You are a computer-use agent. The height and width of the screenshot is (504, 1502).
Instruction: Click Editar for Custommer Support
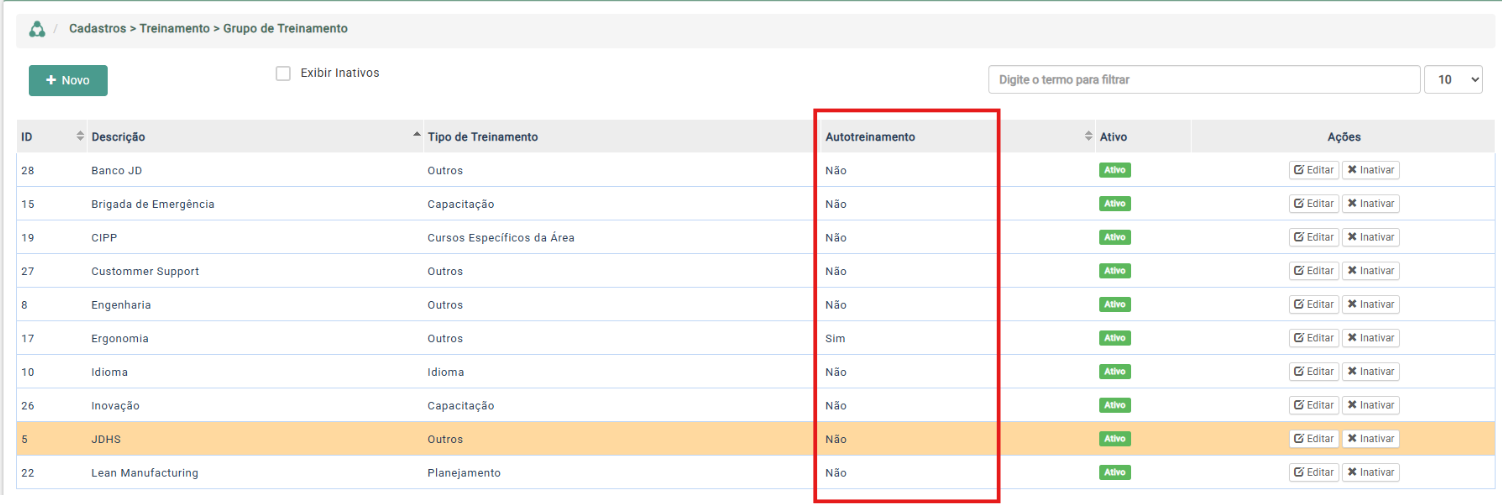(x=1314, y=271)
